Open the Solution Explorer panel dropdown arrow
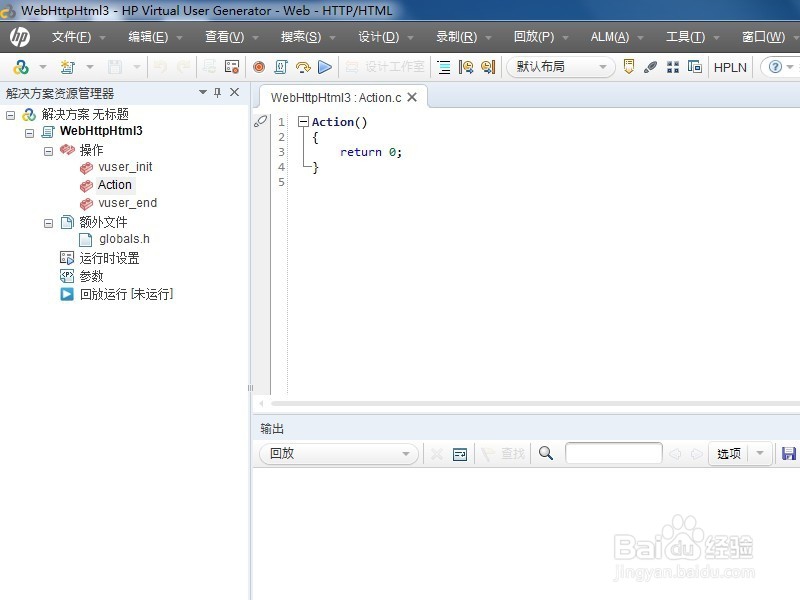This screenshot has height=600, width=800. (x=203, y=92)
